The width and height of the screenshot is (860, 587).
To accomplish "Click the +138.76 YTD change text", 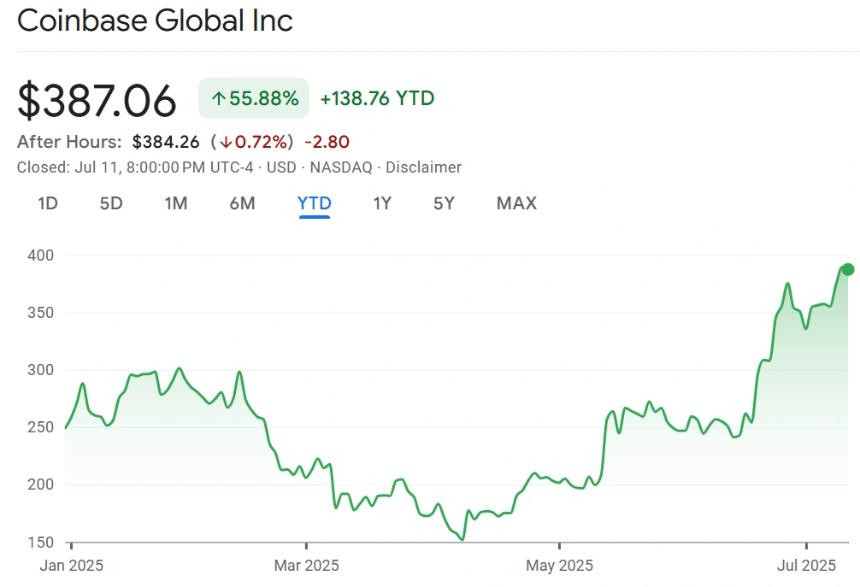I will coord(377,99).
